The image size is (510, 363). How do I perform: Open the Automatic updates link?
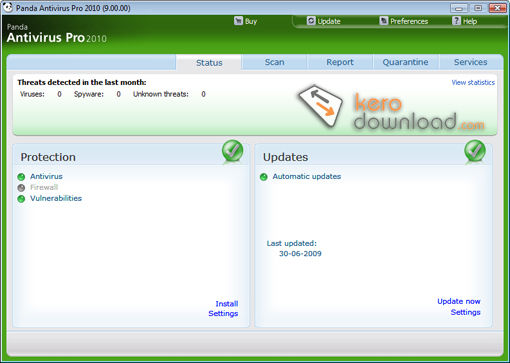[x=307, y=176]
